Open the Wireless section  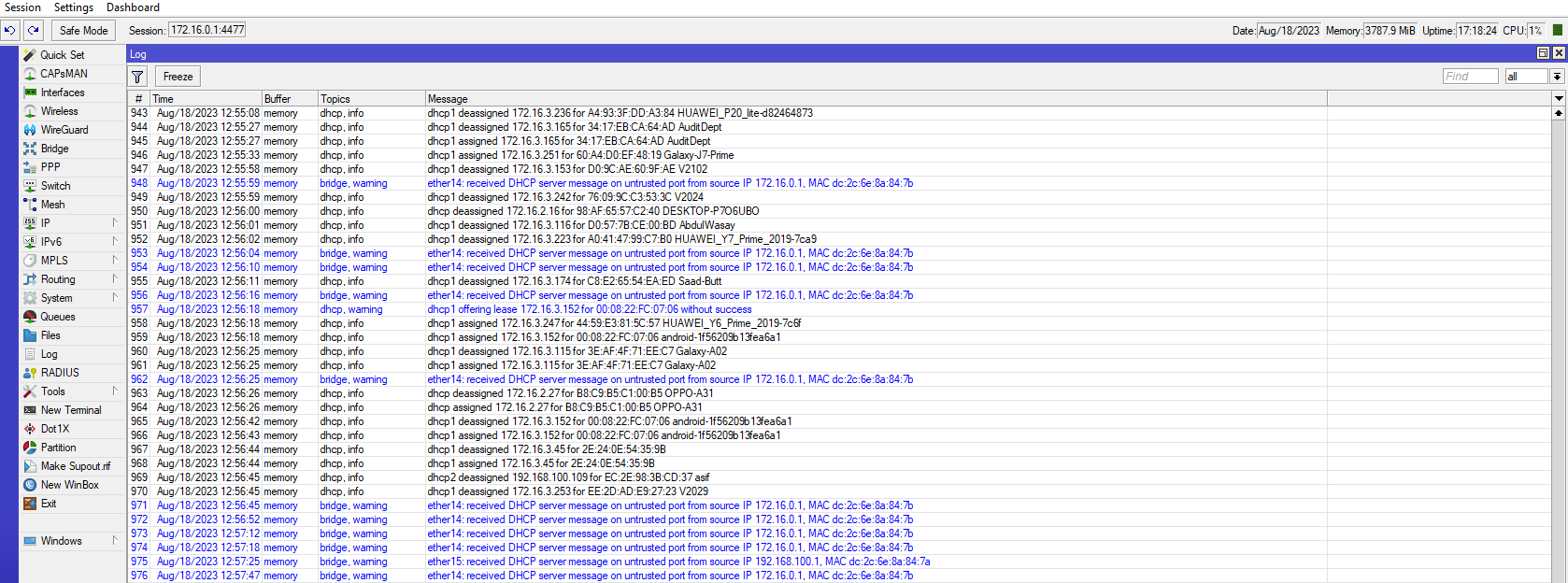(59, 111)
